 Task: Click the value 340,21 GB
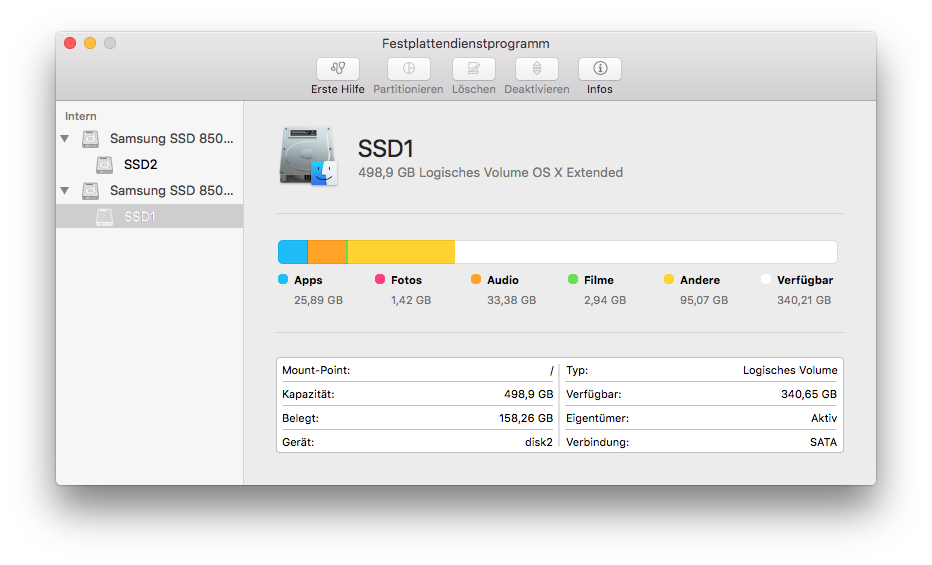(x=804, y=300)
